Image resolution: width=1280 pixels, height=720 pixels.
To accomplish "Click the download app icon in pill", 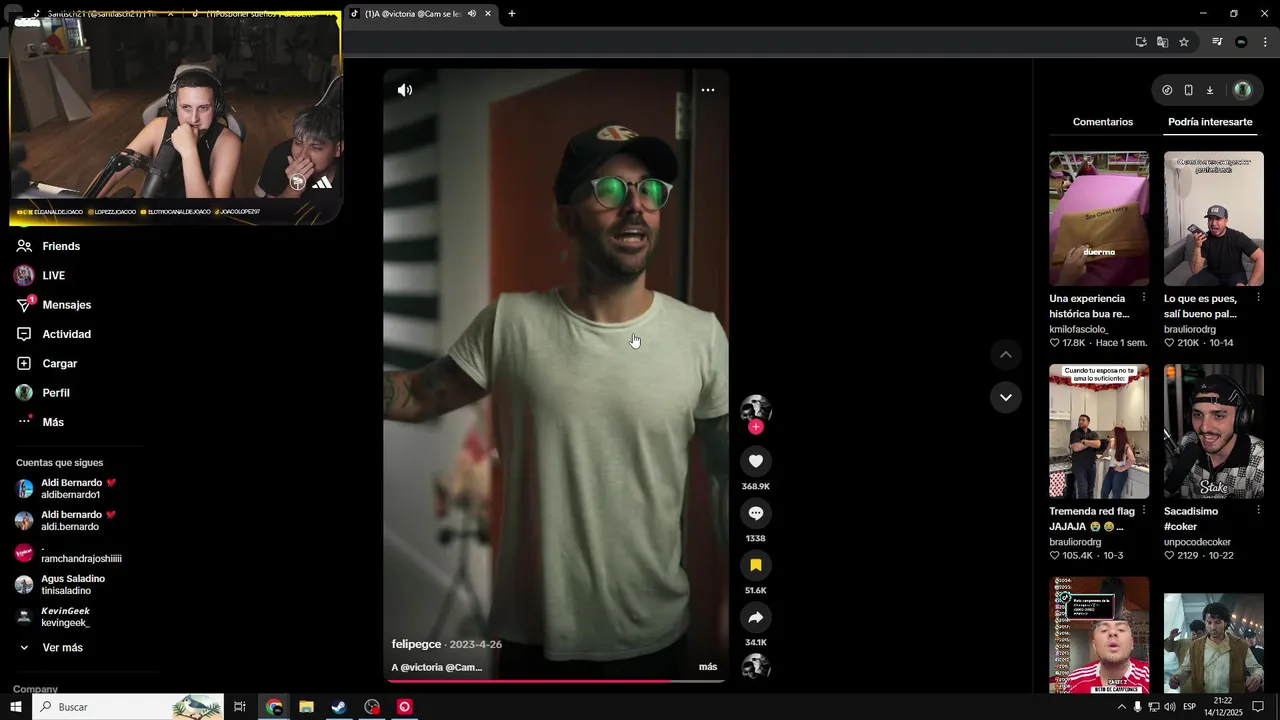I will [1209, 90].
